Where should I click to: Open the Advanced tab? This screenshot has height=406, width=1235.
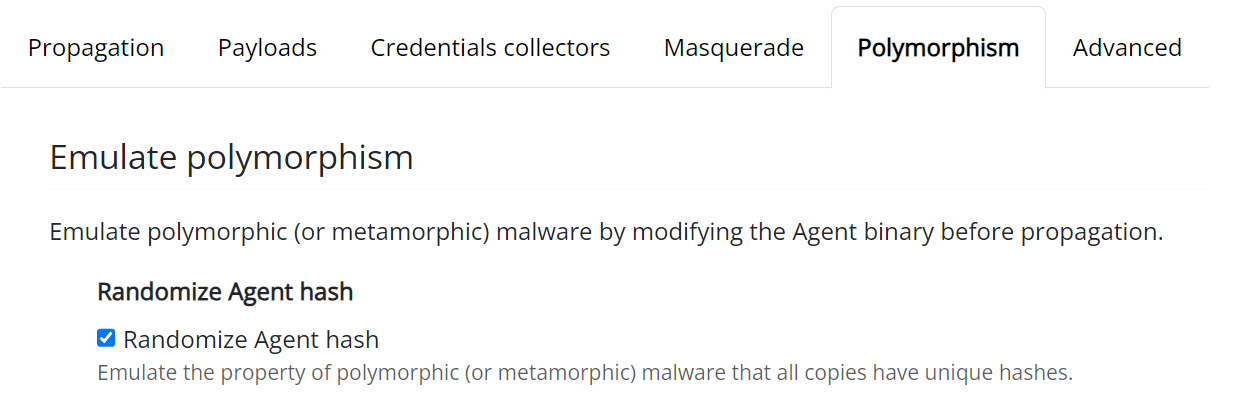point(1127,48)
